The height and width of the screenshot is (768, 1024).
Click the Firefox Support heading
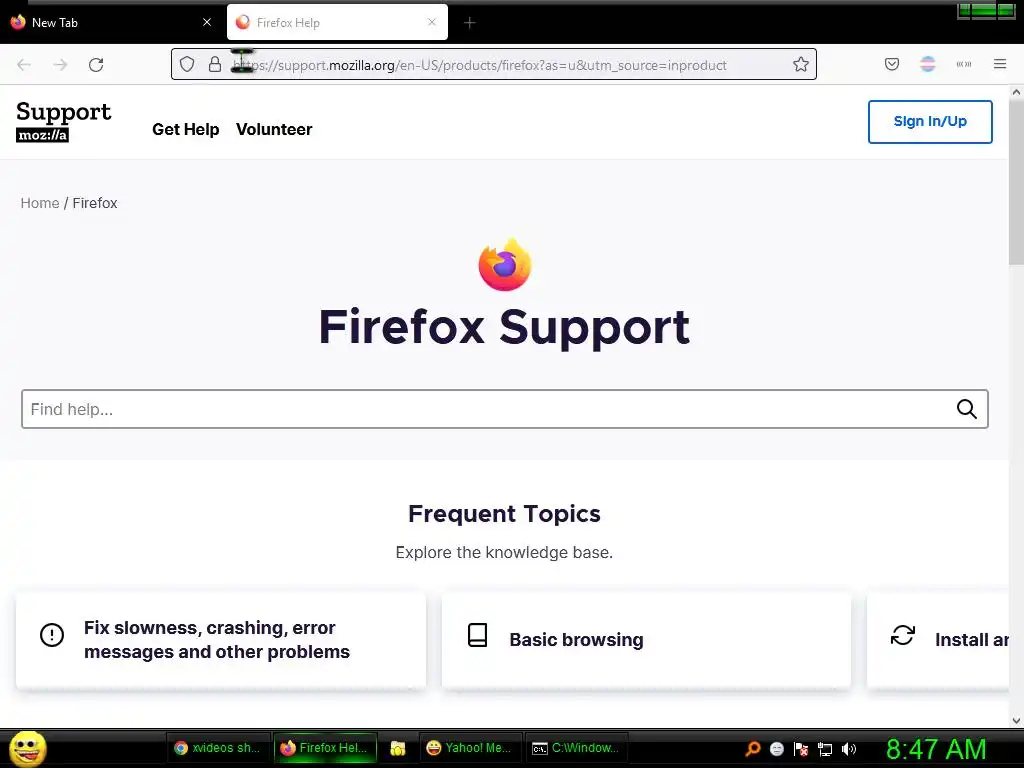[504, 327]
